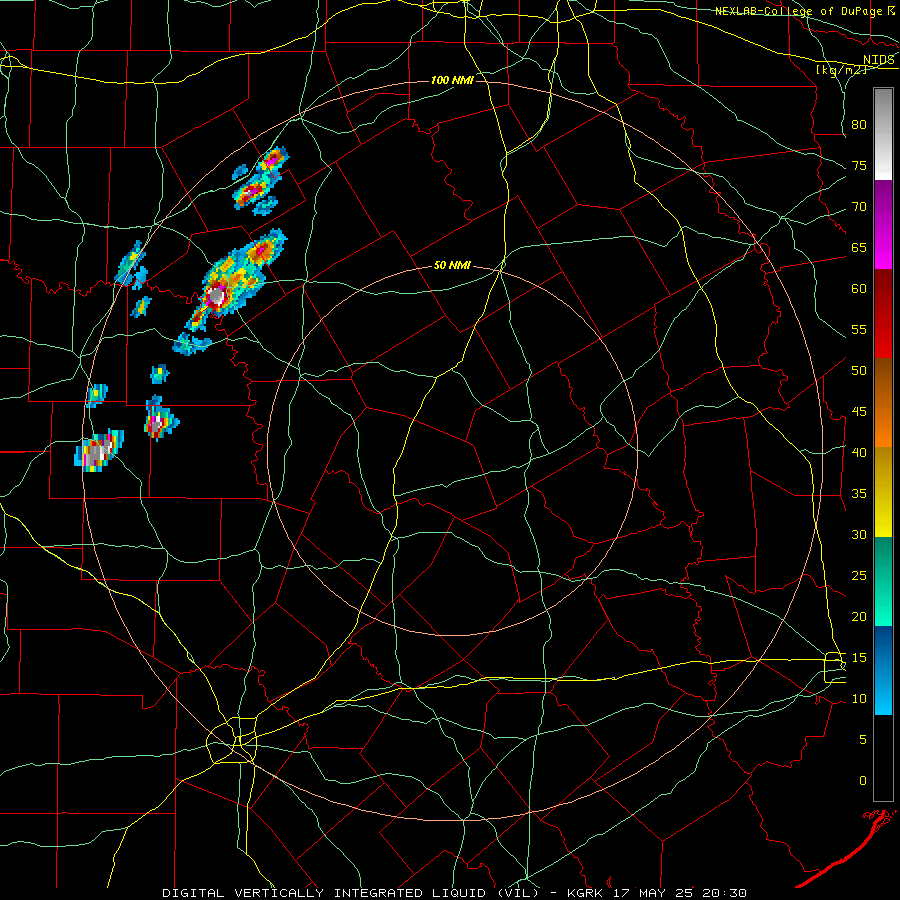Click the KGRK radar site identifier
The height and width of the screenshot is (900, 900).
pos(585,893)
